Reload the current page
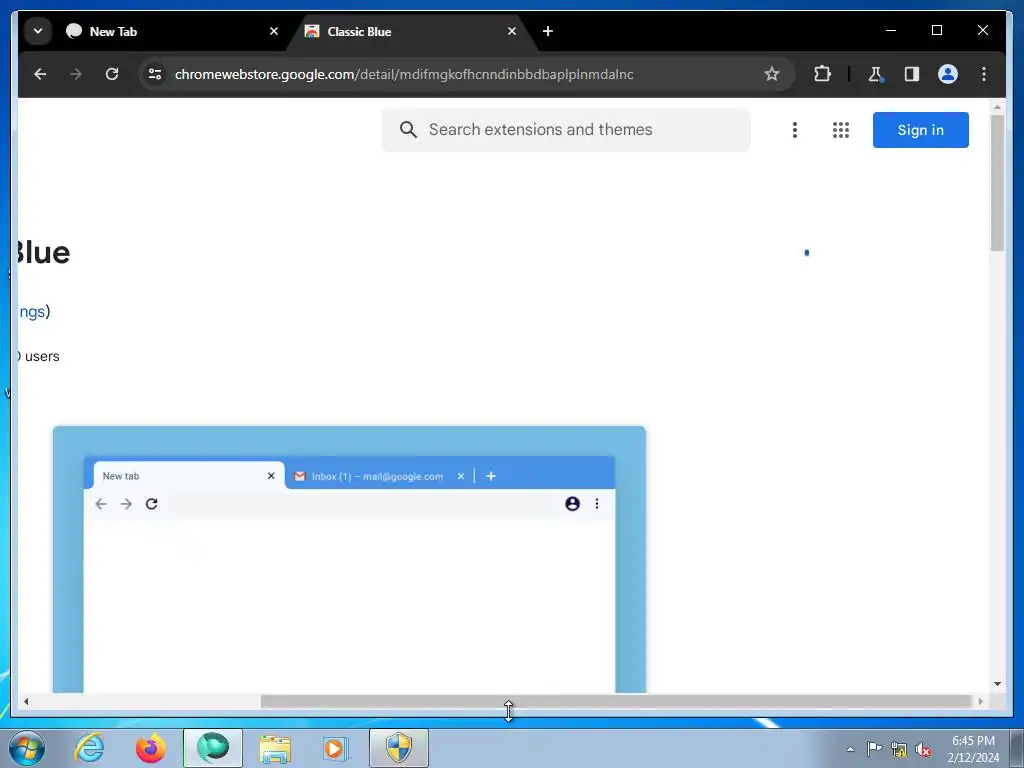The image size is (1024, 768). (112, 74)
